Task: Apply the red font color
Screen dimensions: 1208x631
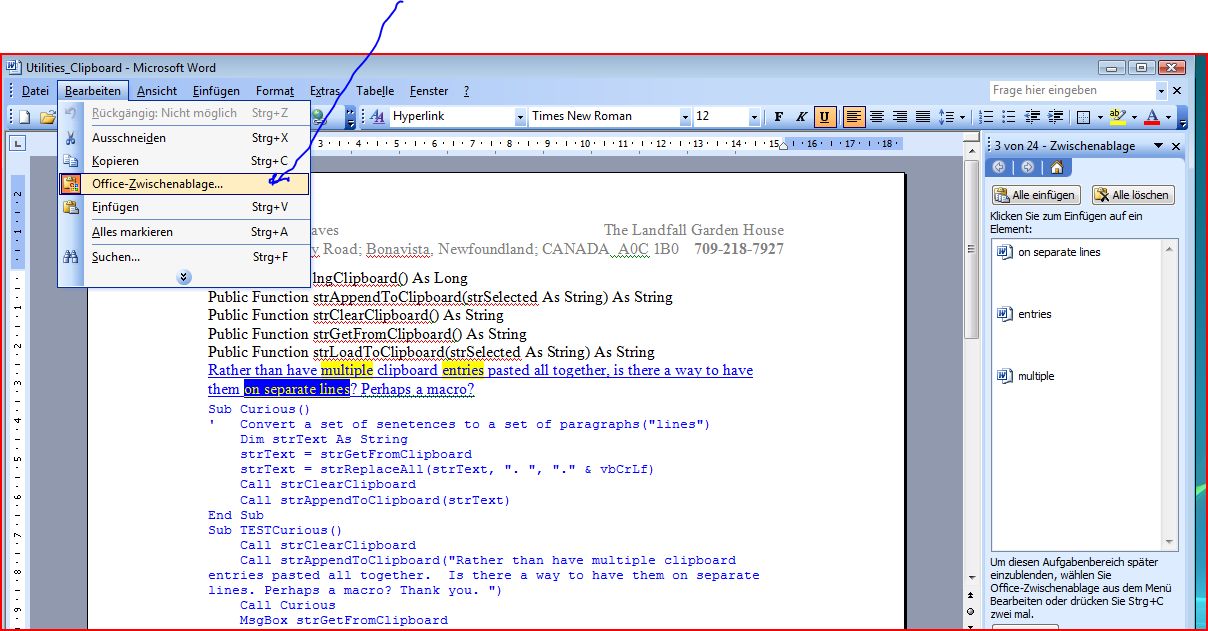Action: (x=1152, y=117)
